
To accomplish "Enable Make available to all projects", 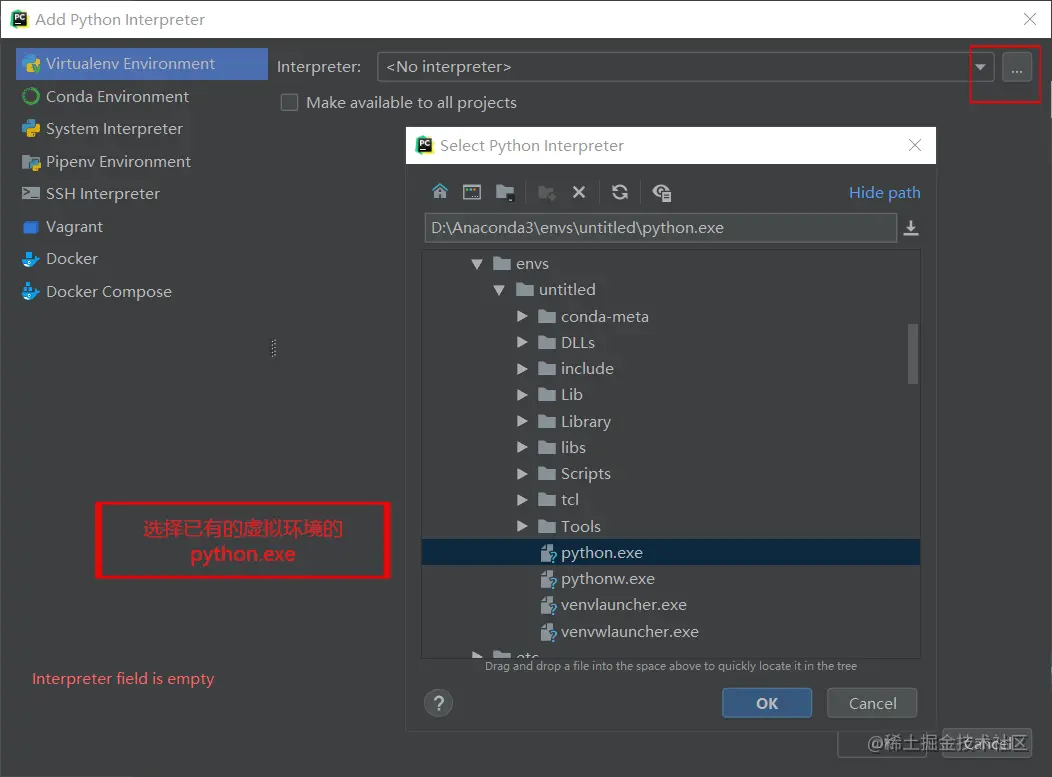I will coord(289,102).
